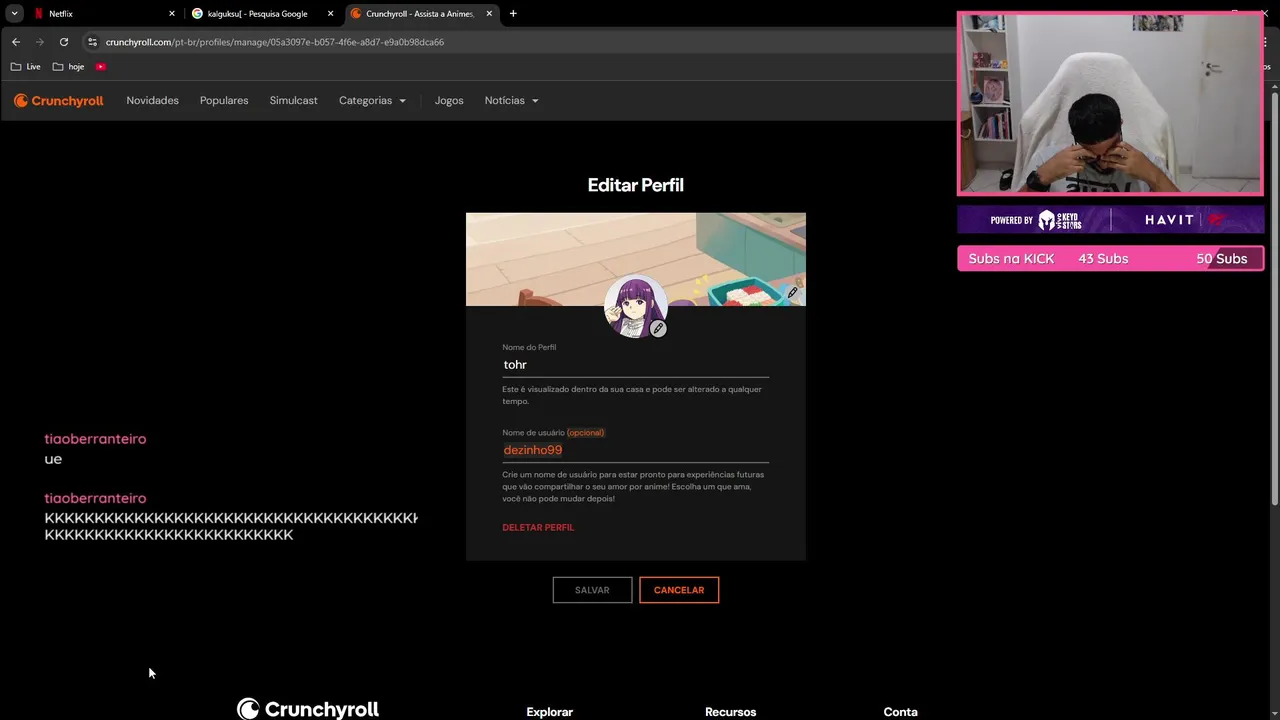Open the YouTube bookmark icon

click(101, 67)
